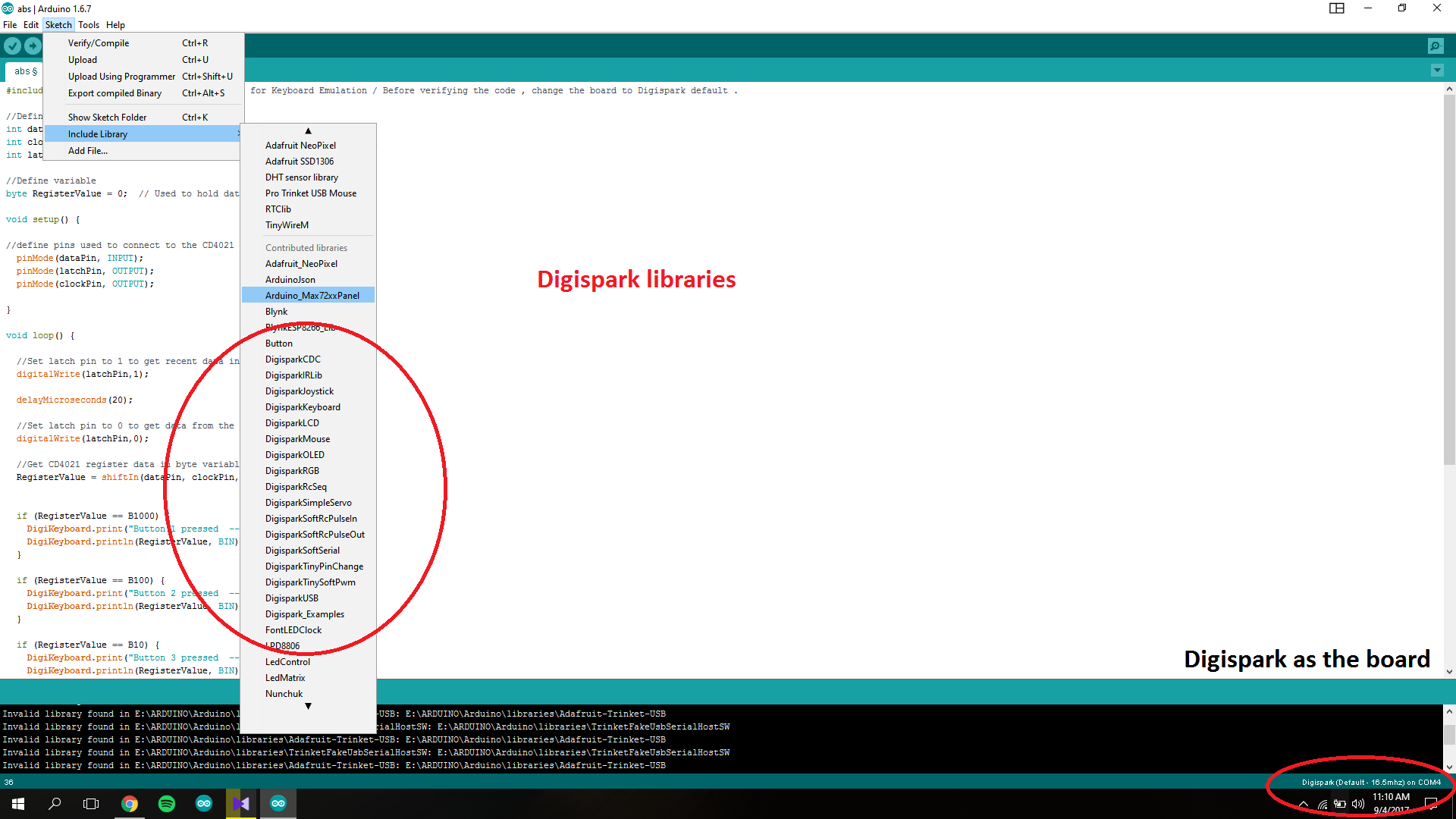Viewport: 1456px width, 819px height.
Task: Click the Visual Studio taskbar icon
Action: tap(241, 804)
